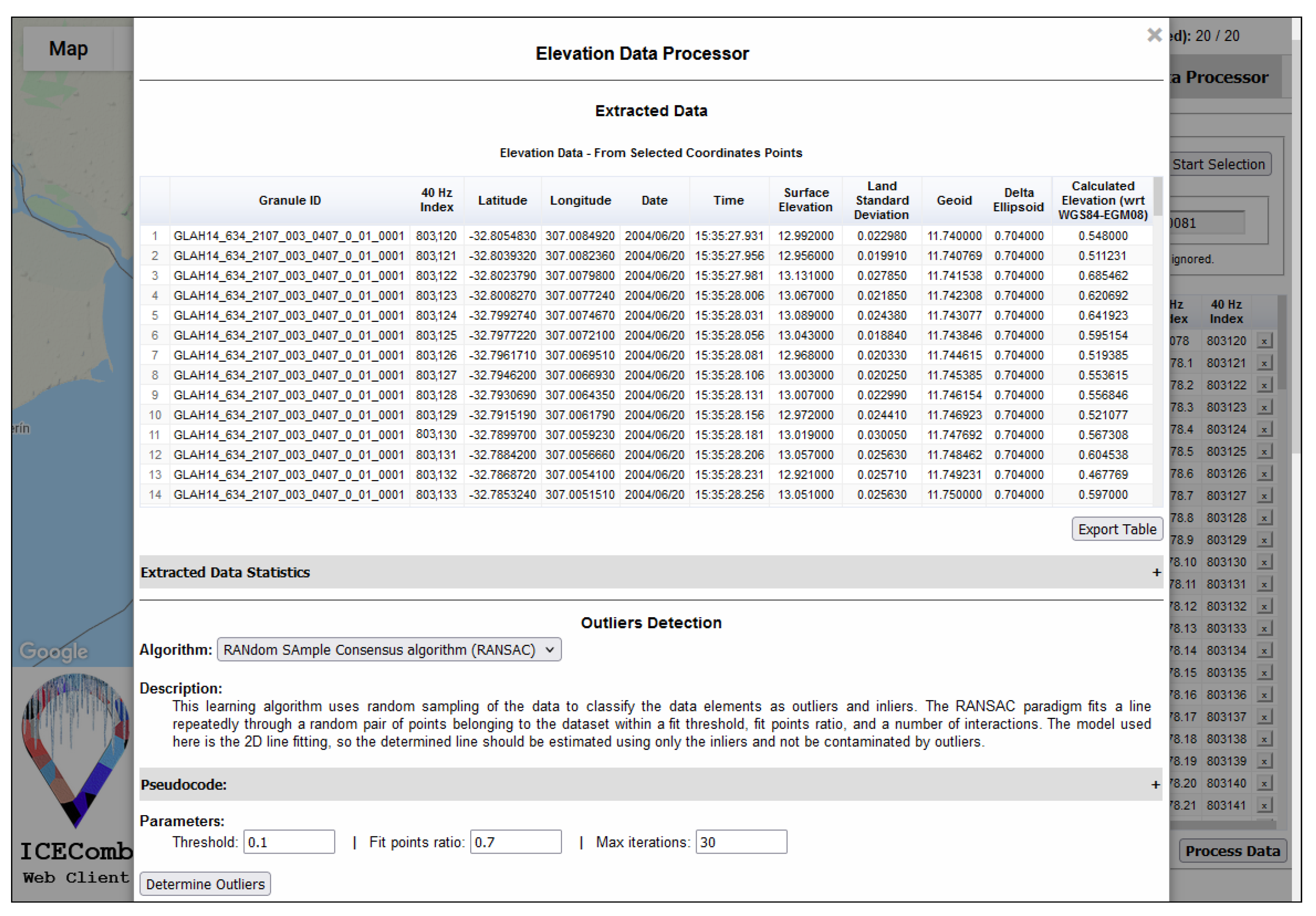The height and width of the screenshot is (916, 1316).
Task: Focus the Threshold input field
Action: (x=289, y=843)
